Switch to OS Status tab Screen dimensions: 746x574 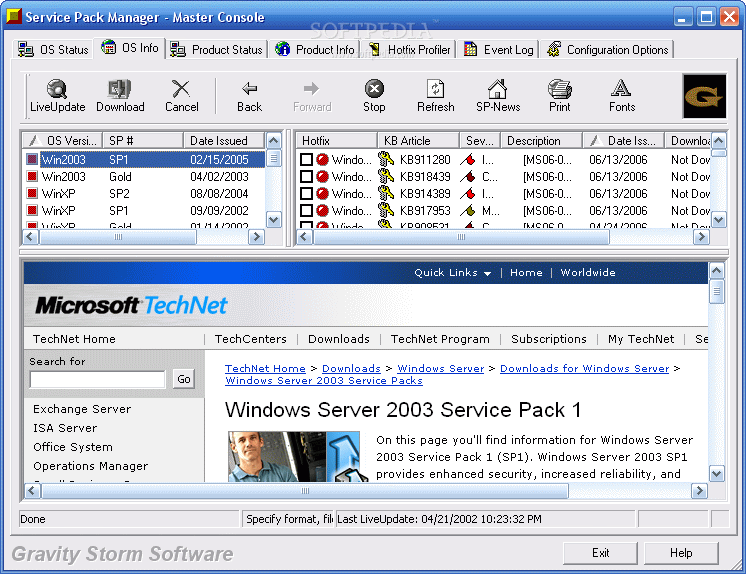coord(53,49)
